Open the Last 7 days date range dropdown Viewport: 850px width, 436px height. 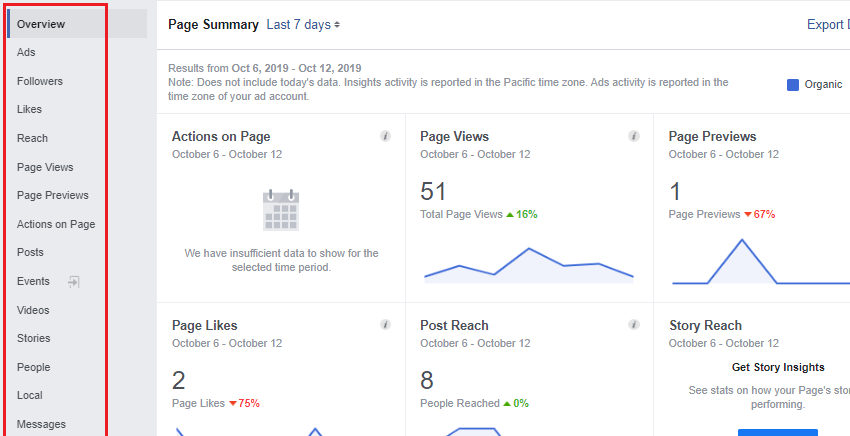303,25
